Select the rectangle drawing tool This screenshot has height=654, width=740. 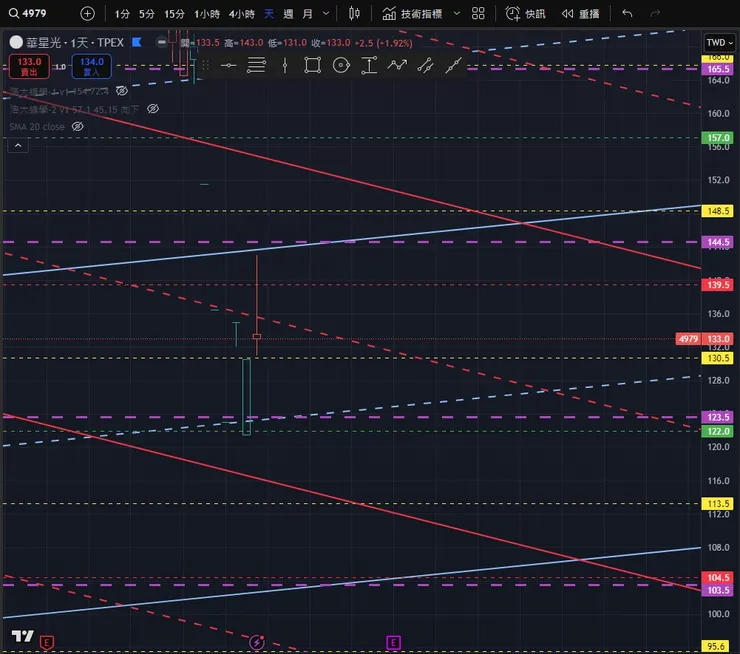tap(312, 66)
